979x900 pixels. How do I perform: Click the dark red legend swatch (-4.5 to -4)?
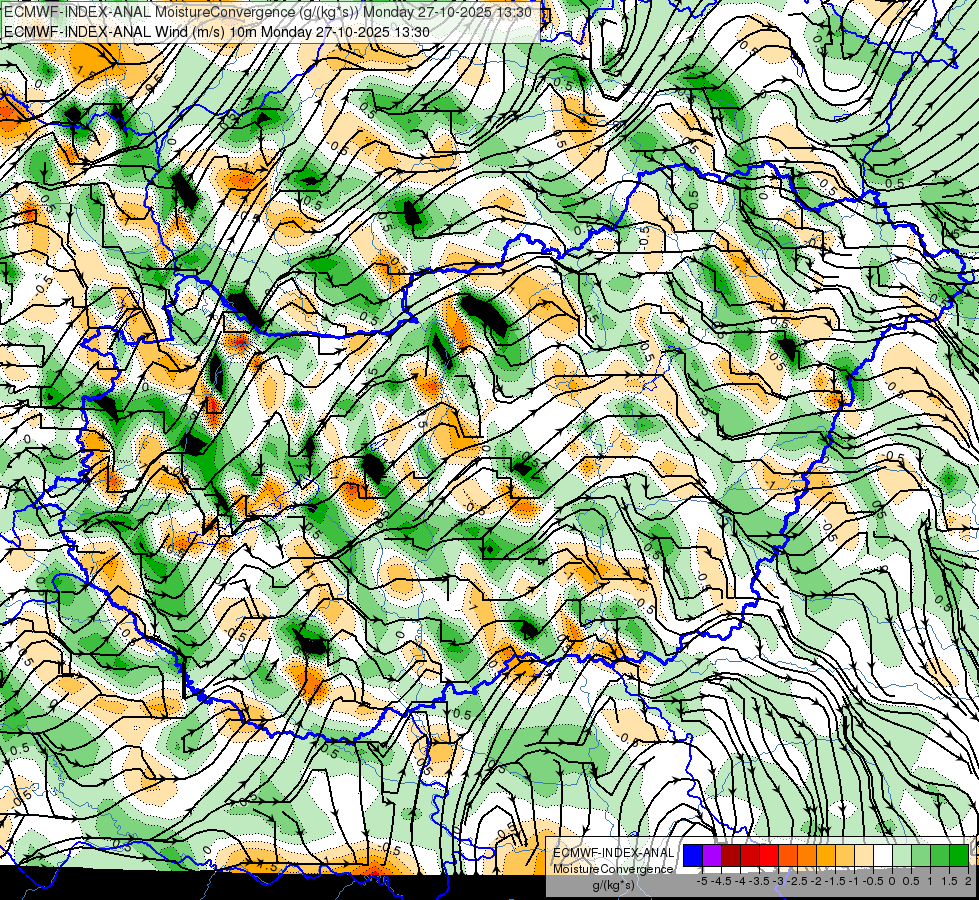point(731,855)
